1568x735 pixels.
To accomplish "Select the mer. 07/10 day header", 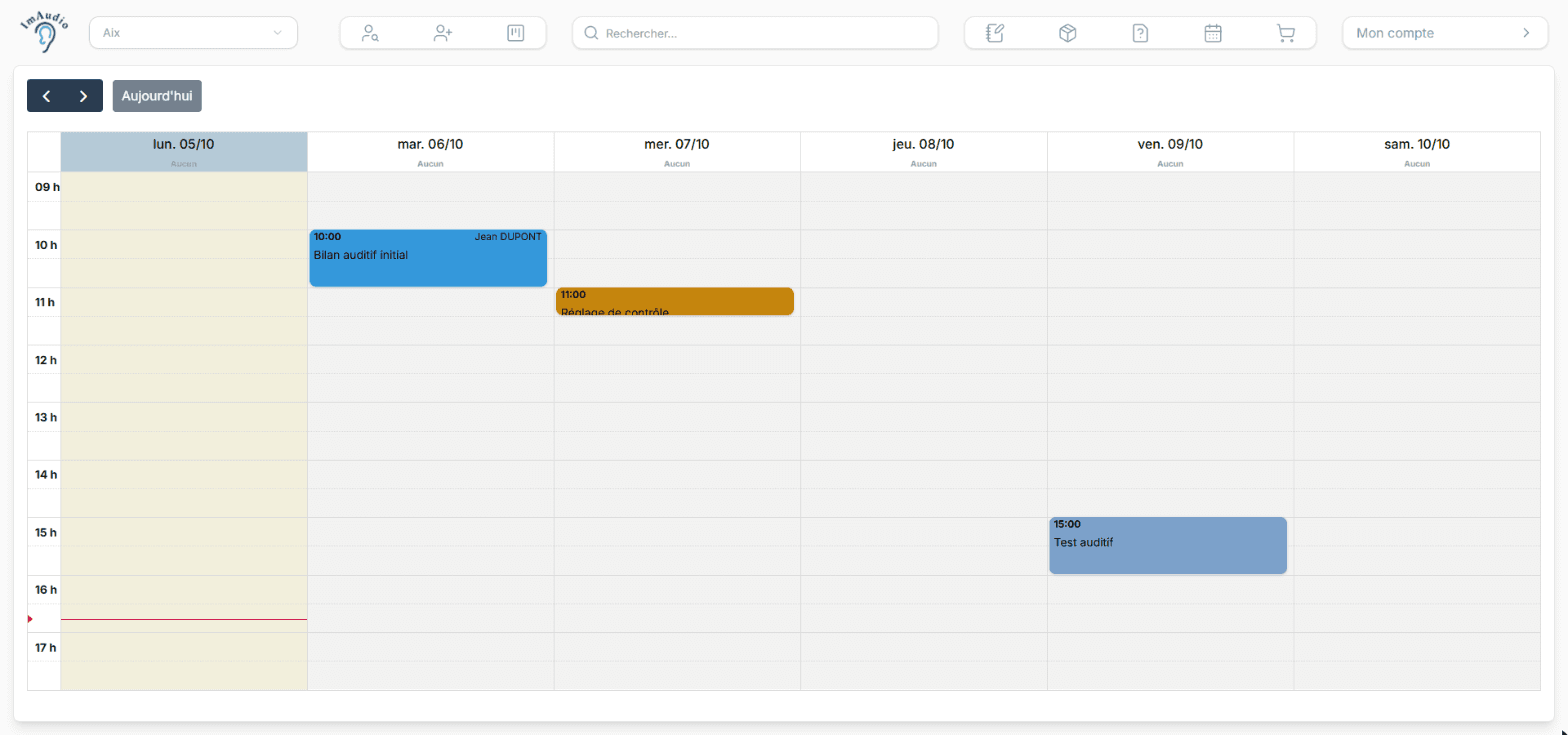I will tap(677, 151).
